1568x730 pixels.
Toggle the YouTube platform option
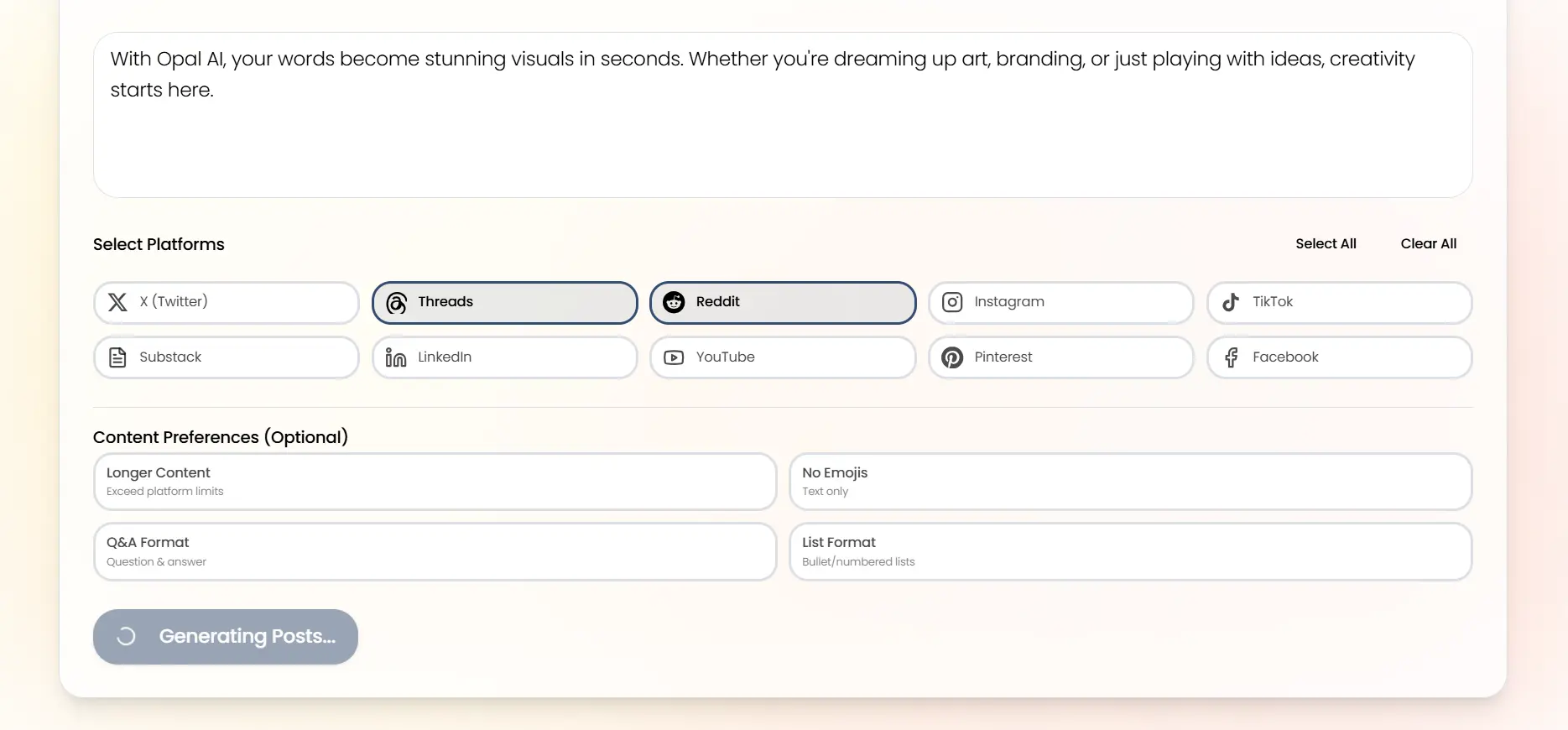pyautogui.click(x=783, y=357)
